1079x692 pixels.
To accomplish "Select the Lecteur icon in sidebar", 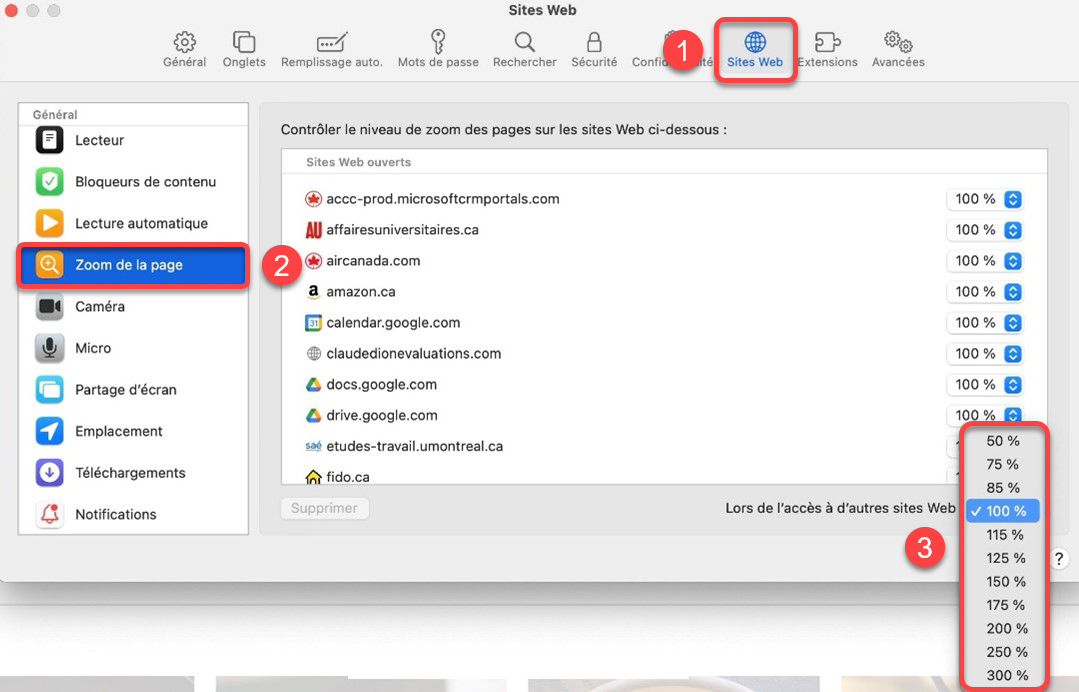I will pos(50,140).
